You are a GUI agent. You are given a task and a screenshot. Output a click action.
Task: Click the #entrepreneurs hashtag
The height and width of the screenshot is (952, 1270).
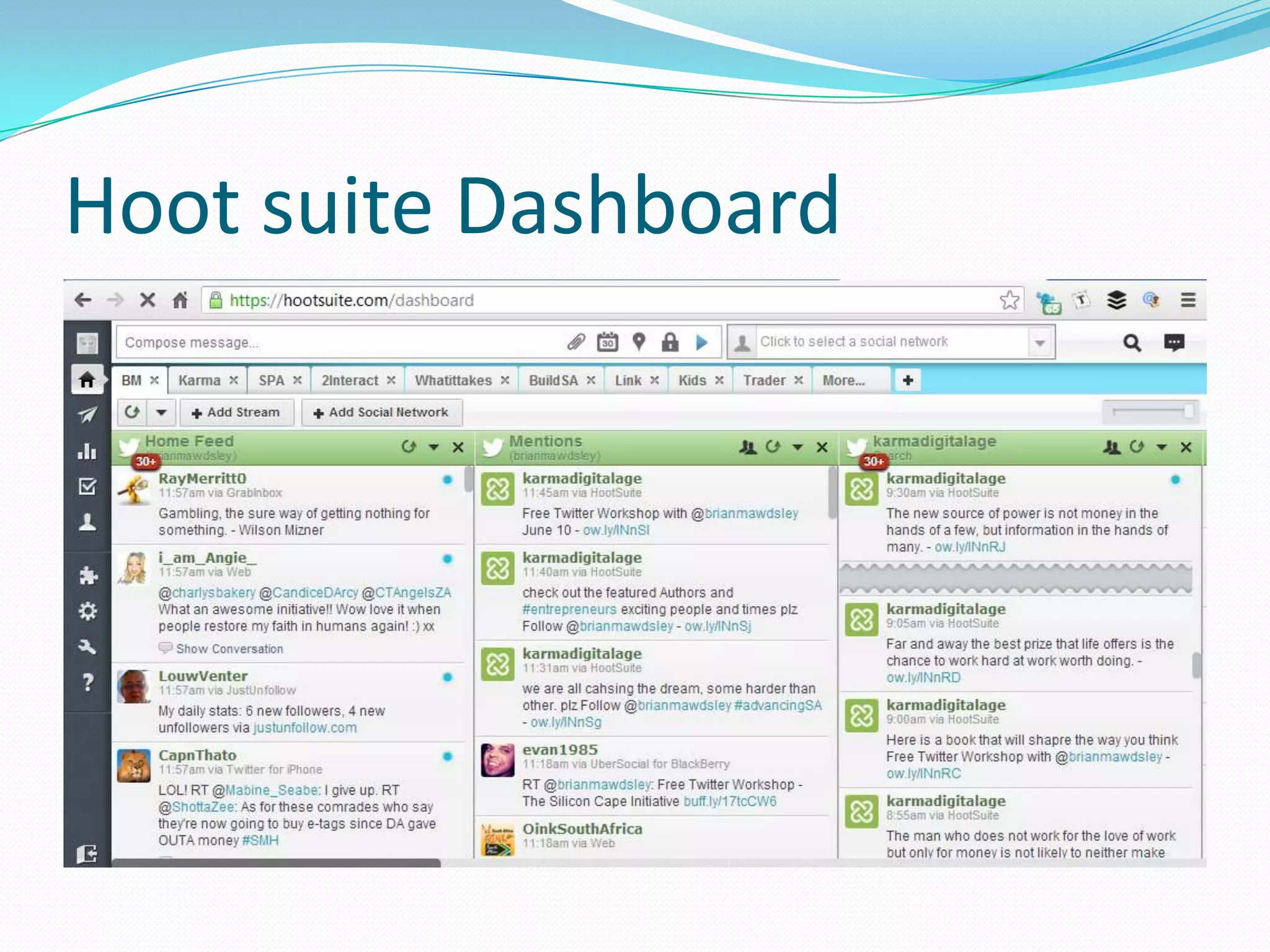[569, 610]
